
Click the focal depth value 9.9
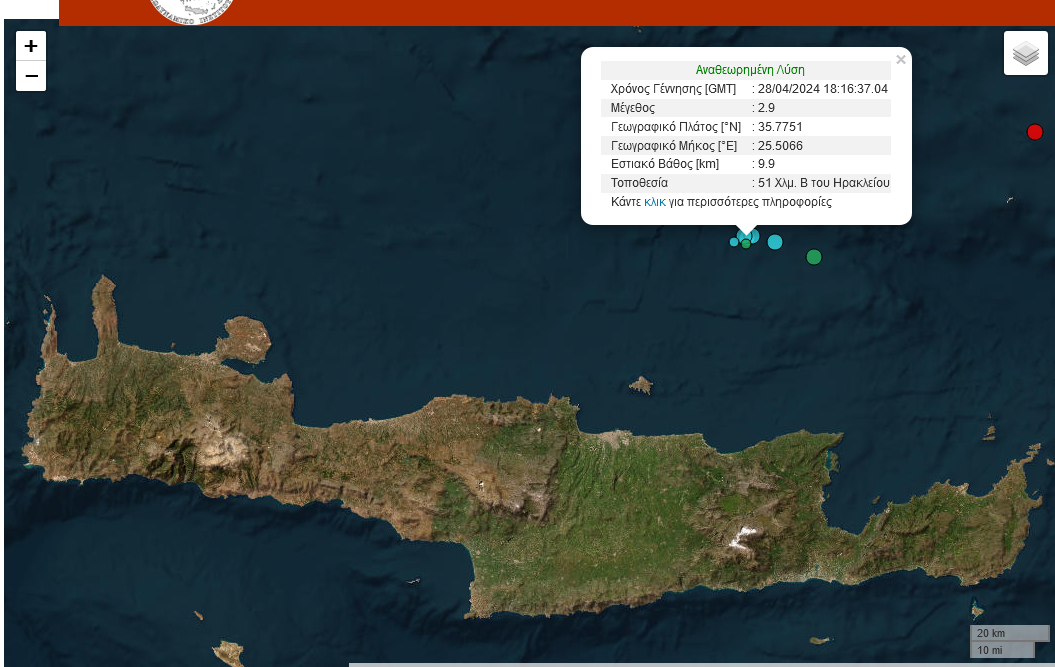coord(766,164)
